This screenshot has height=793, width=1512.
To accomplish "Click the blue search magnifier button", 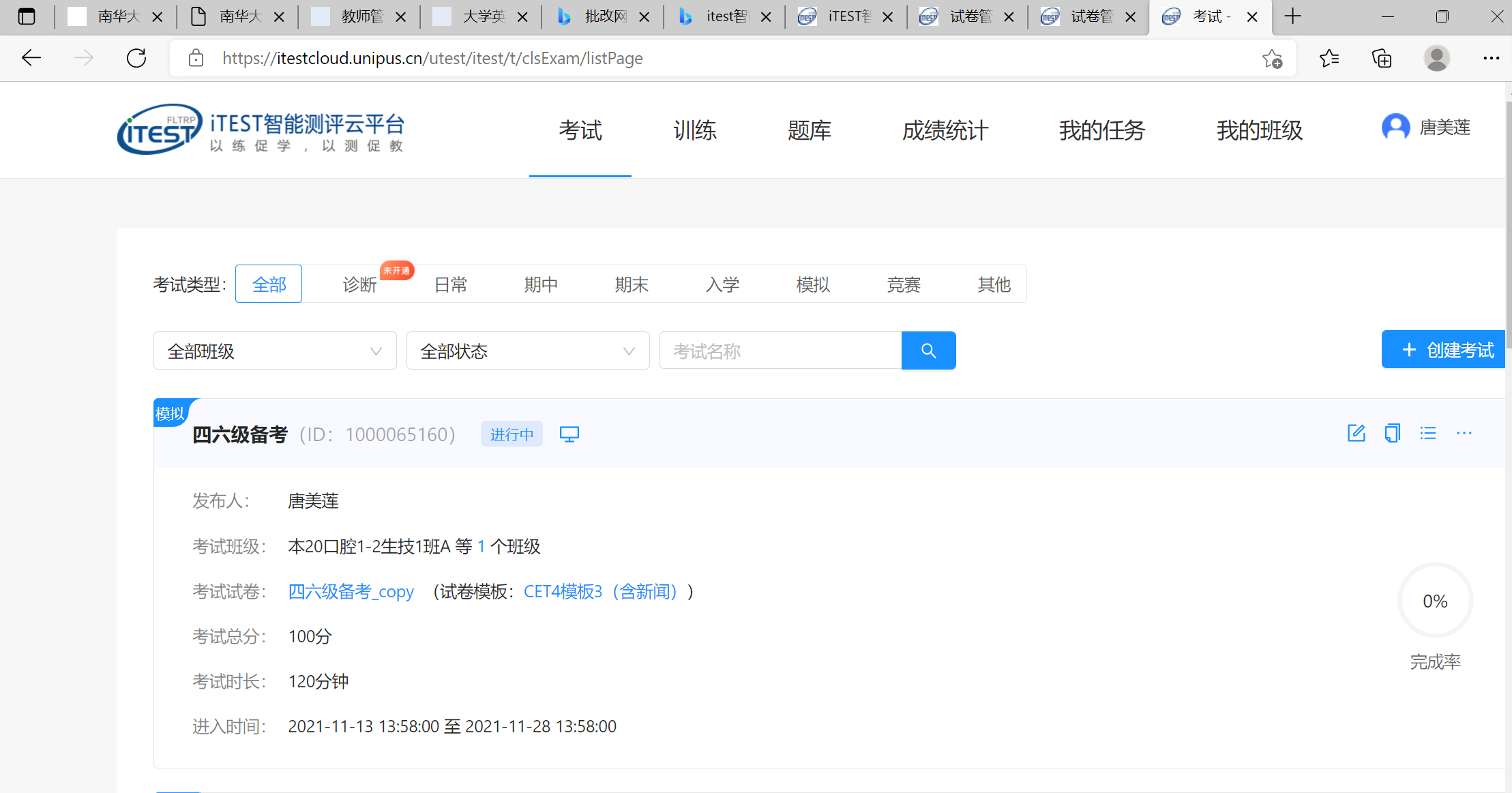I will point(928,350).
